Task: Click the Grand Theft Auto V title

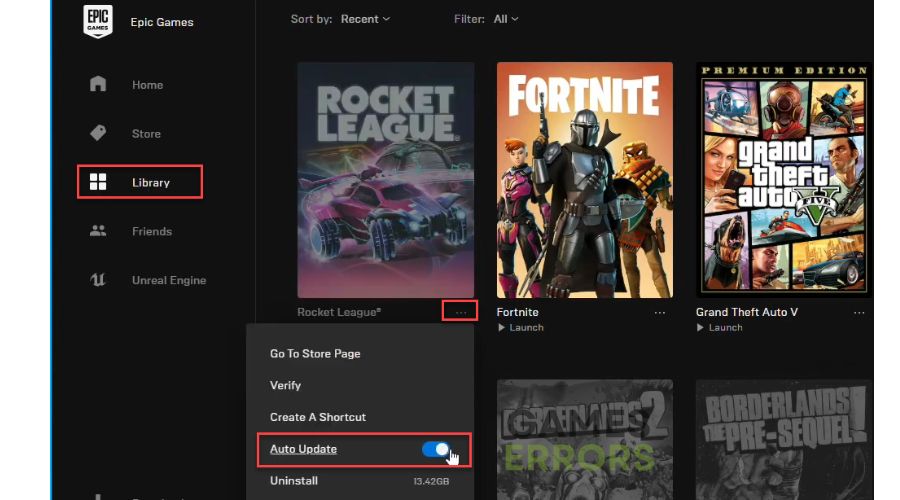Action: coord(747,312)
